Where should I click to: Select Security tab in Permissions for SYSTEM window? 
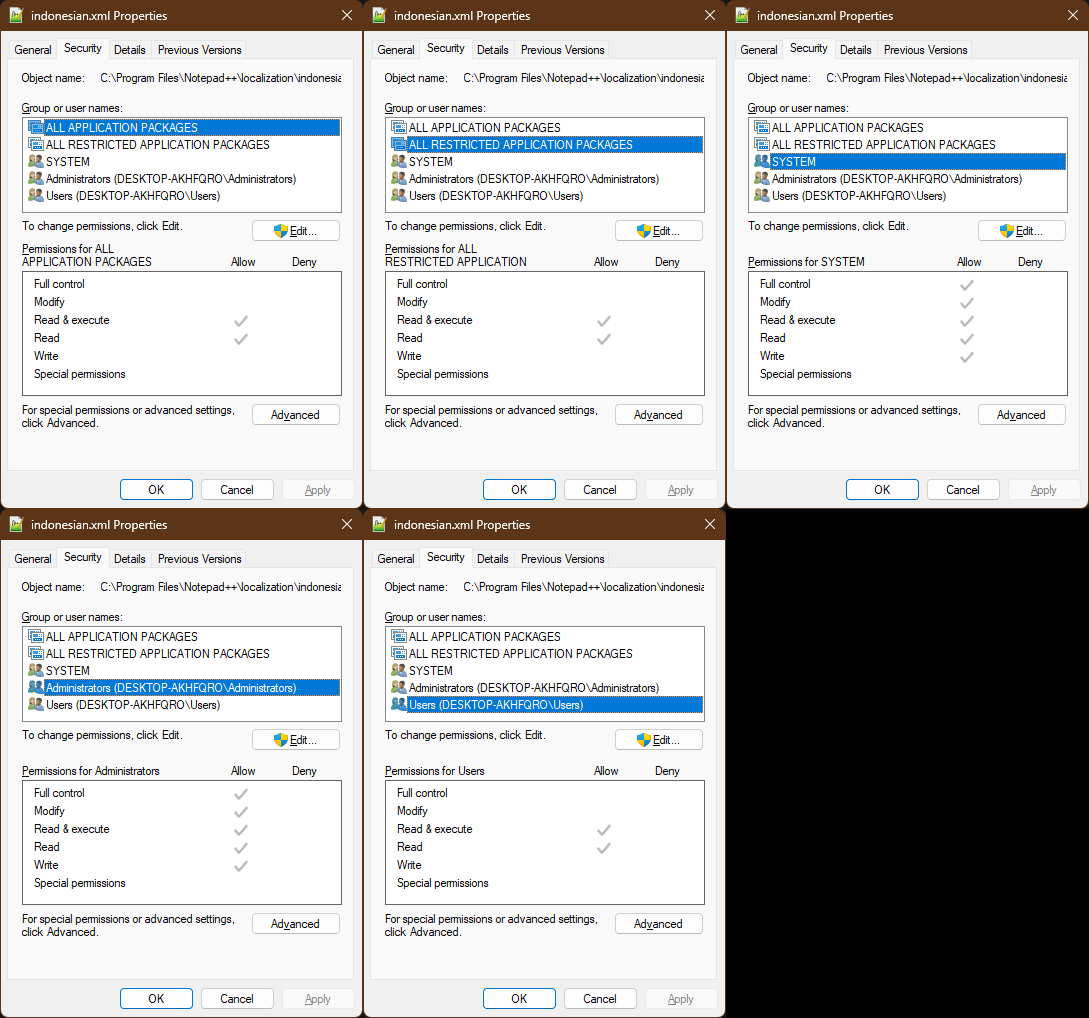click(x=808, y=49)
